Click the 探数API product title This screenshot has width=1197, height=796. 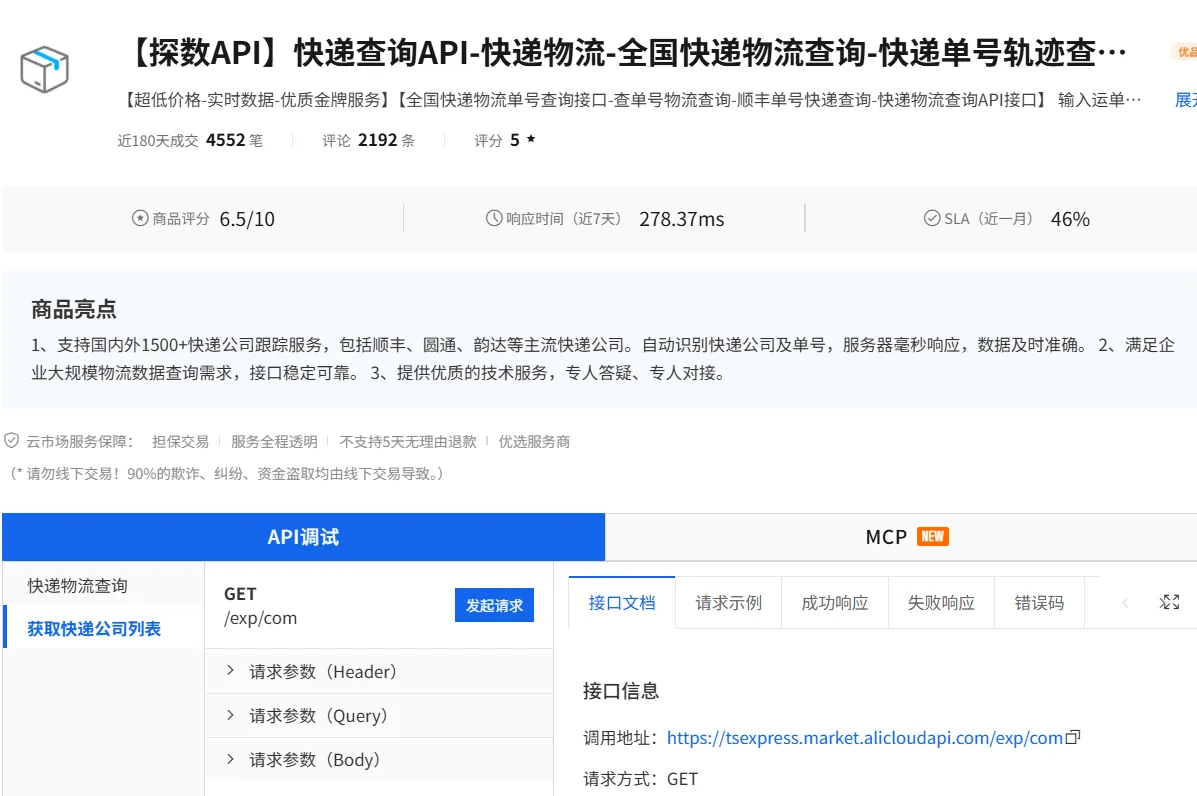pos(625,53)
